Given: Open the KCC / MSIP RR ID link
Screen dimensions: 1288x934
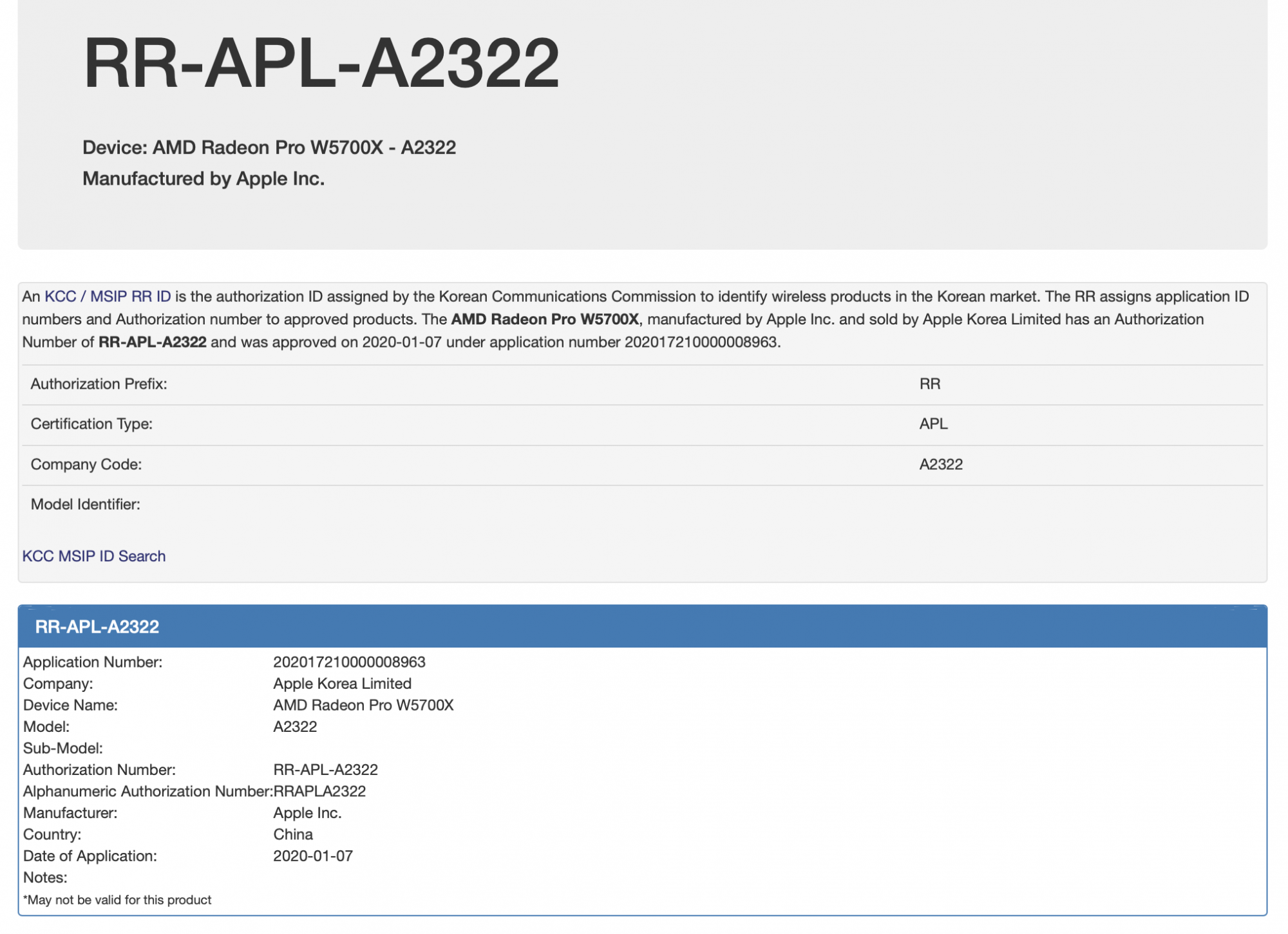Looking at the screenshot, I should [x=108, y=297].
